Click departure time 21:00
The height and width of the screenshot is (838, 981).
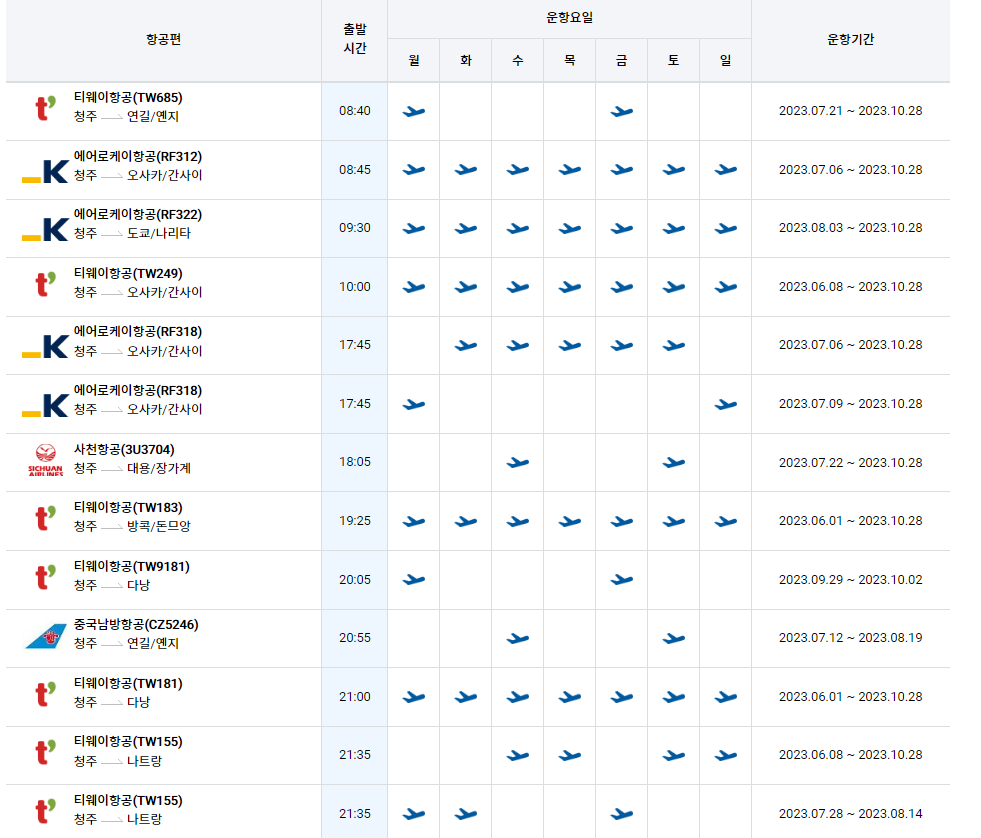tap(355, 697)
